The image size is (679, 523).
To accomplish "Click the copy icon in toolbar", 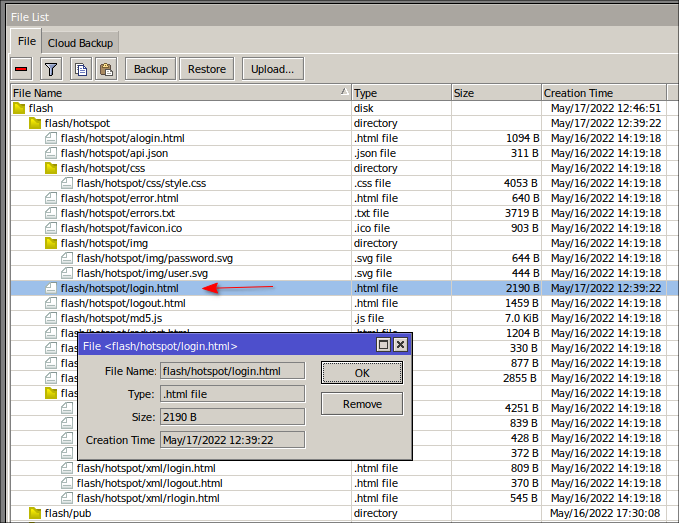I will pos(80,69).
